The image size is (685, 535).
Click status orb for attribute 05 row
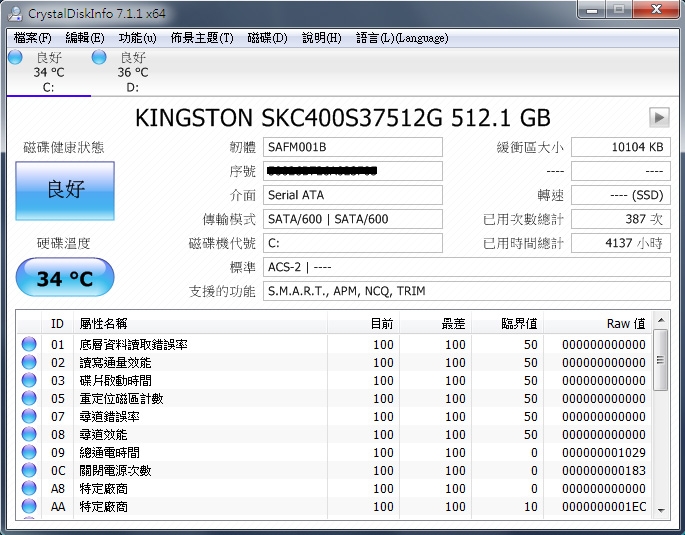[29, 398]
